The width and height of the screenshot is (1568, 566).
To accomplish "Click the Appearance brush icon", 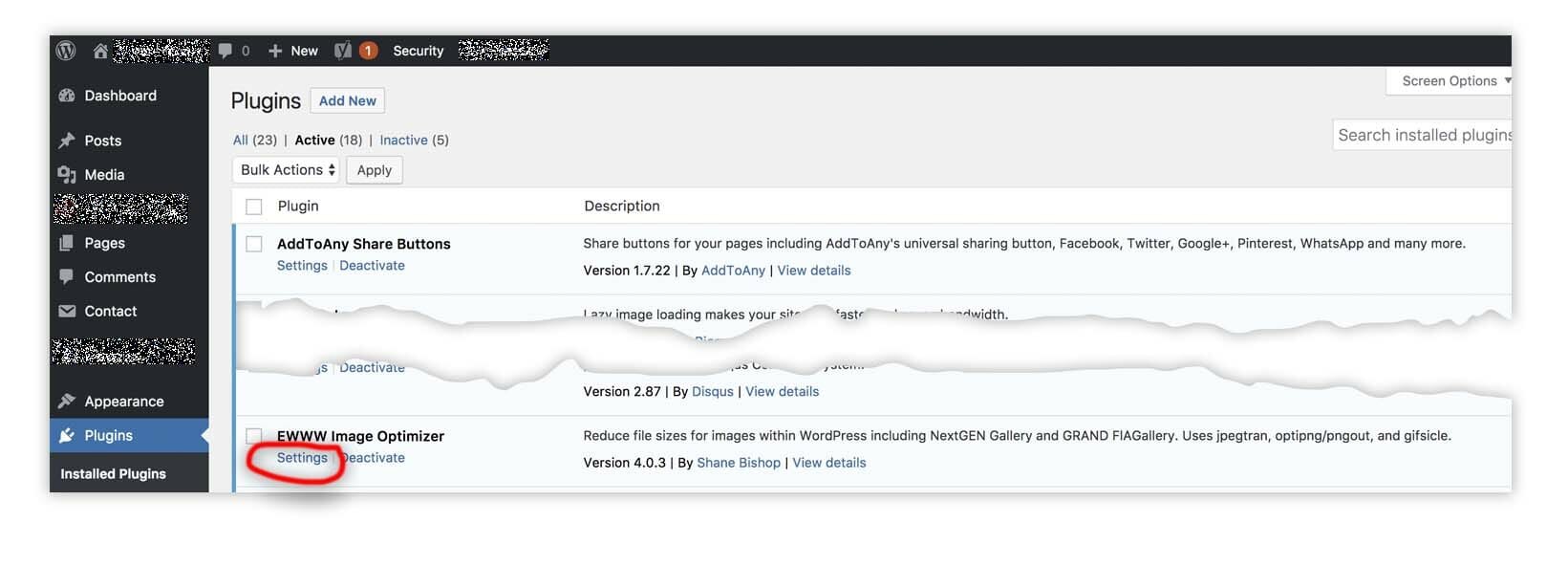I will pos(65,401).
